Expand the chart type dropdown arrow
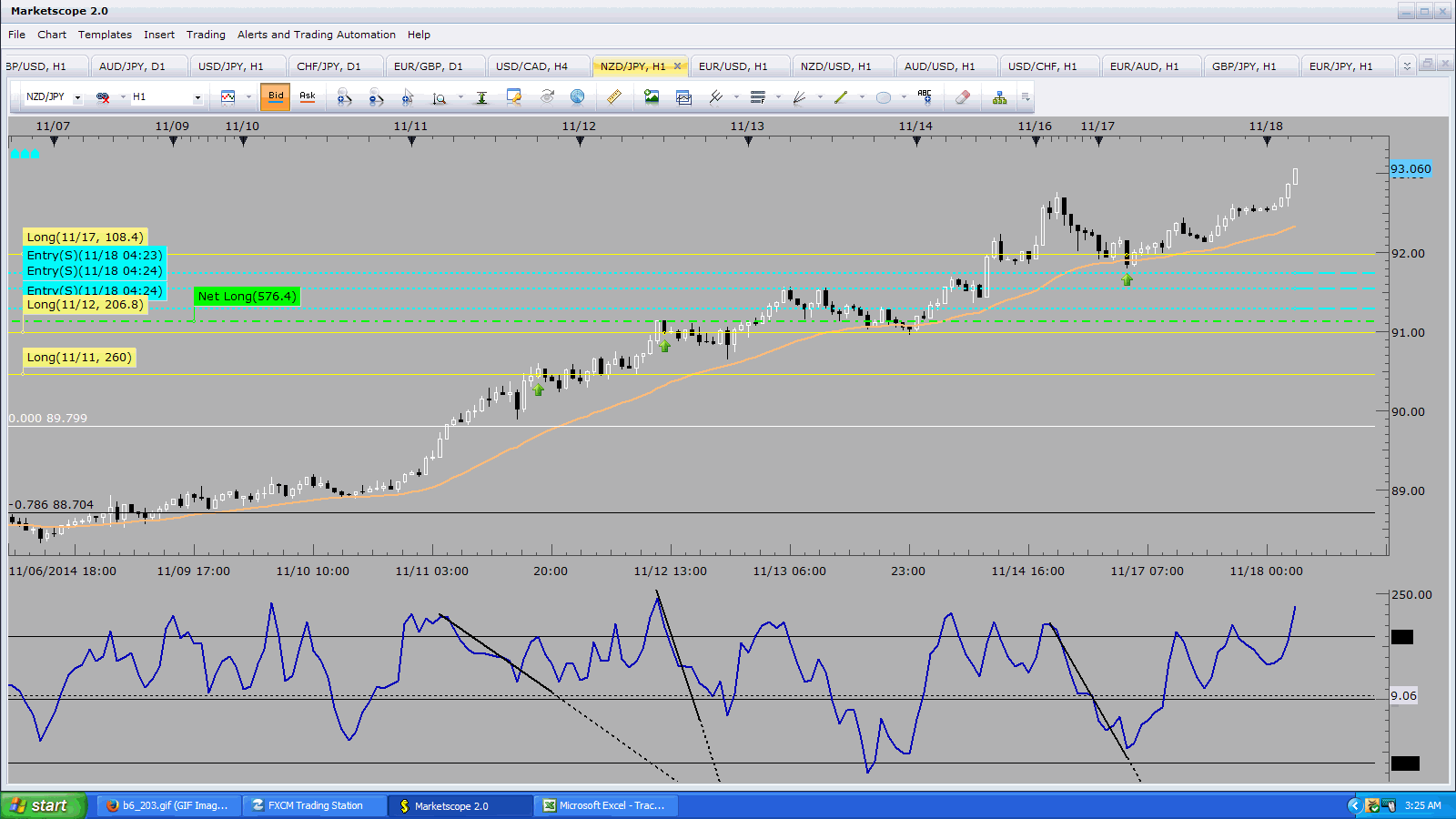 click(248, 97)
